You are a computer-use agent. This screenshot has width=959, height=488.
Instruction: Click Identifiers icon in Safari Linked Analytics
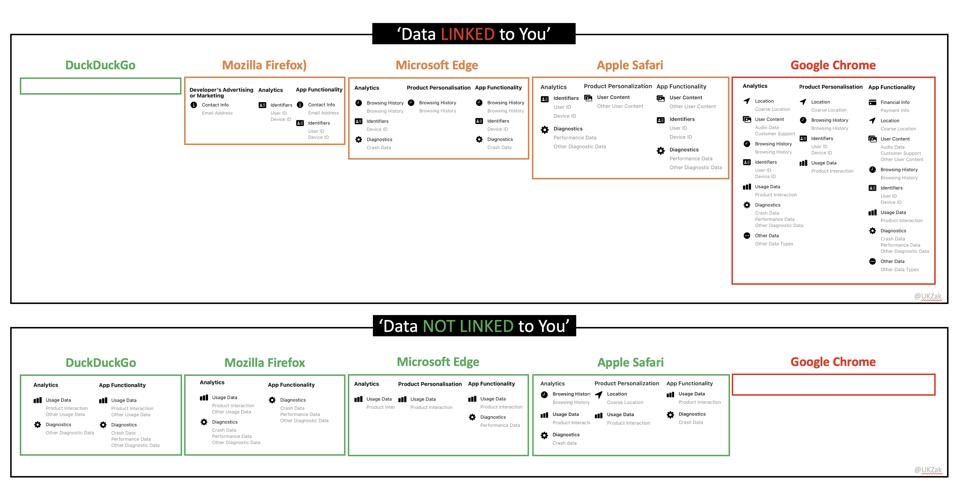coord(544,99)
